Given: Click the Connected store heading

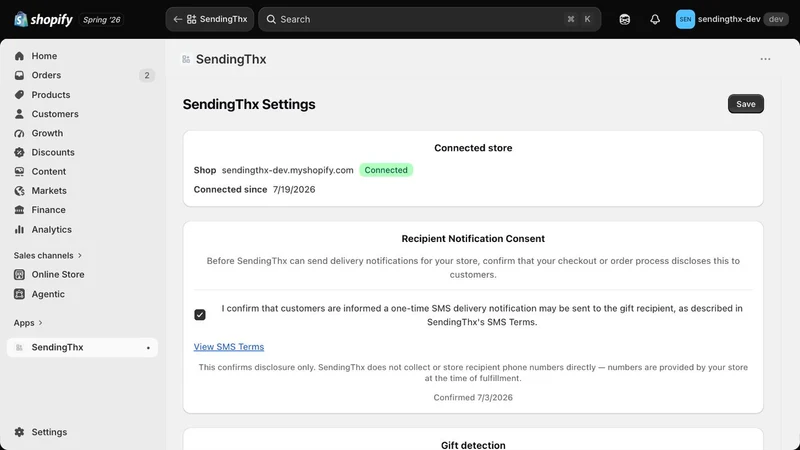Looking at the screenshot, I should coord(473,148).
